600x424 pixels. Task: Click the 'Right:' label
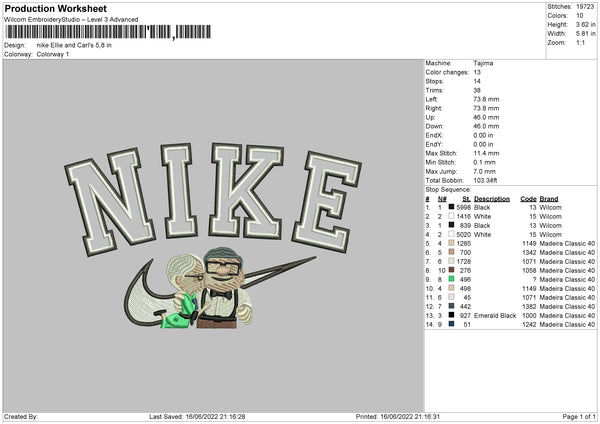tap(434, 108)
